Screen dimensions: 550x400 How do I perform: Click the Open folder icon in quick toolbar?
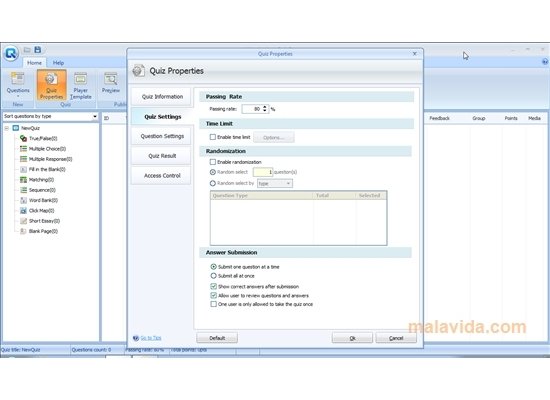[27, 50]
